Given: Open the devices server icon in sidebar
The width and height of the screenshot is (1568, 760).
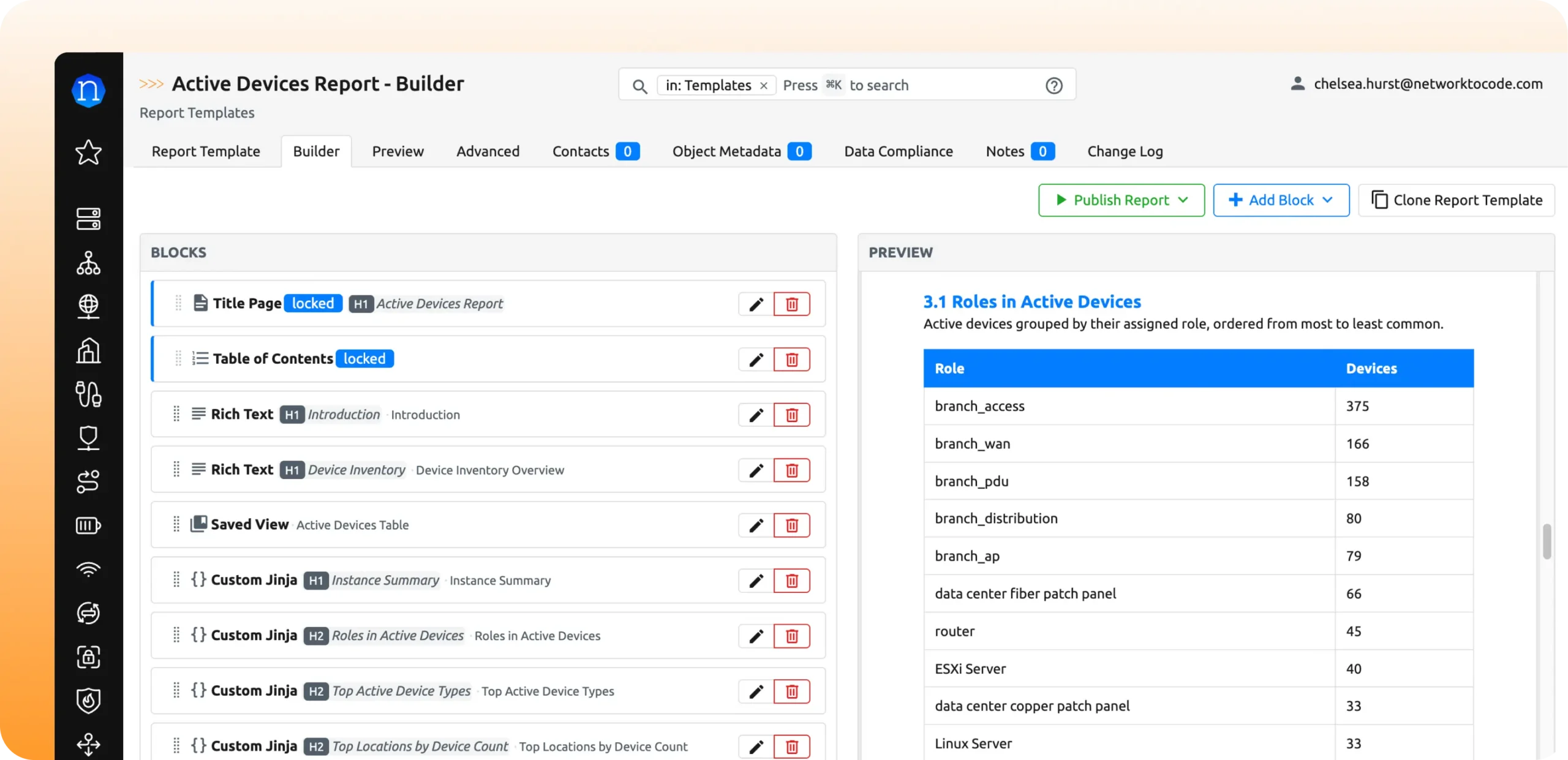Looking at the screenshot, I should coord(88,219).
